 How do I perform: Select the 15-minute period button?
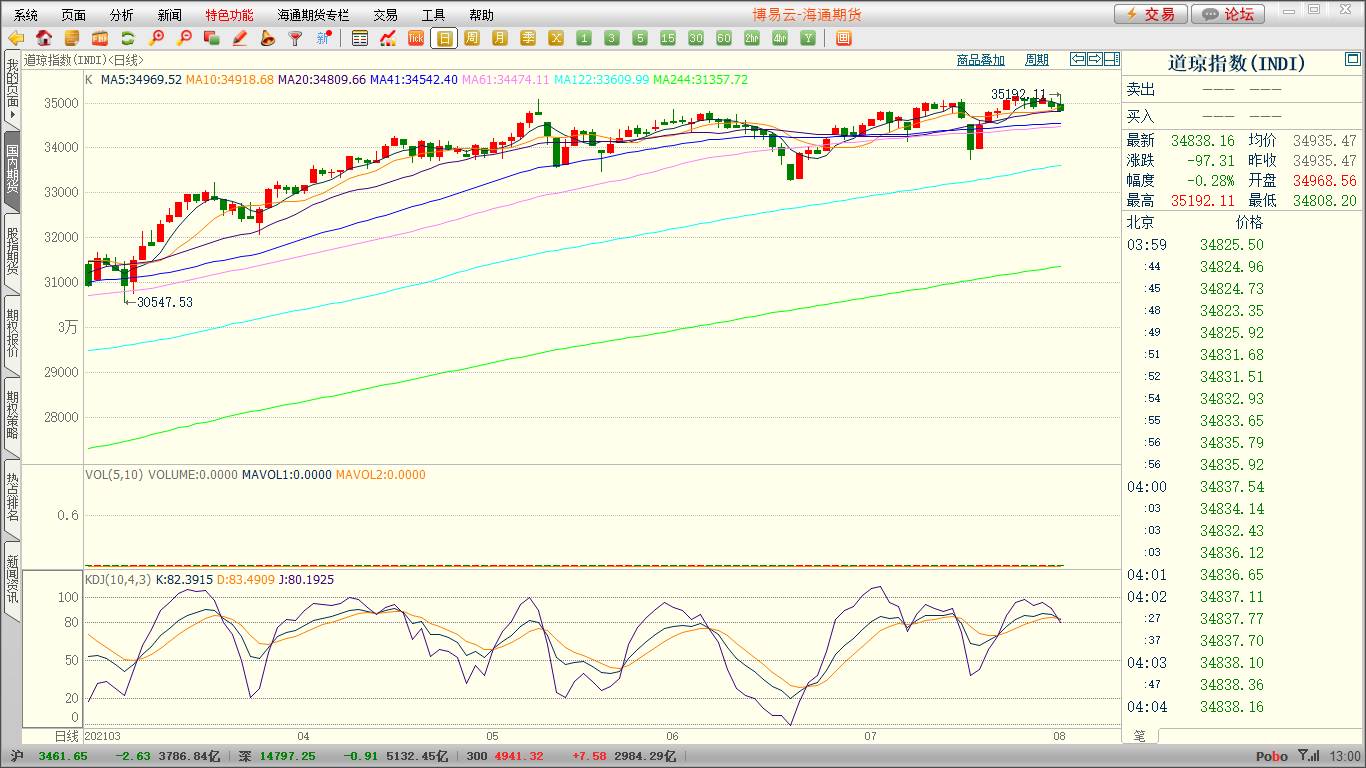coord(668,38)
